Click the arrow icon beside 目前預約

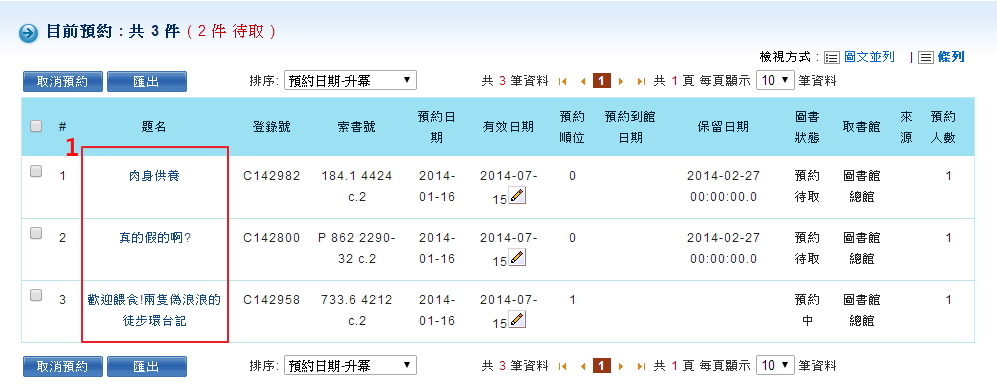tap(29, 33)
